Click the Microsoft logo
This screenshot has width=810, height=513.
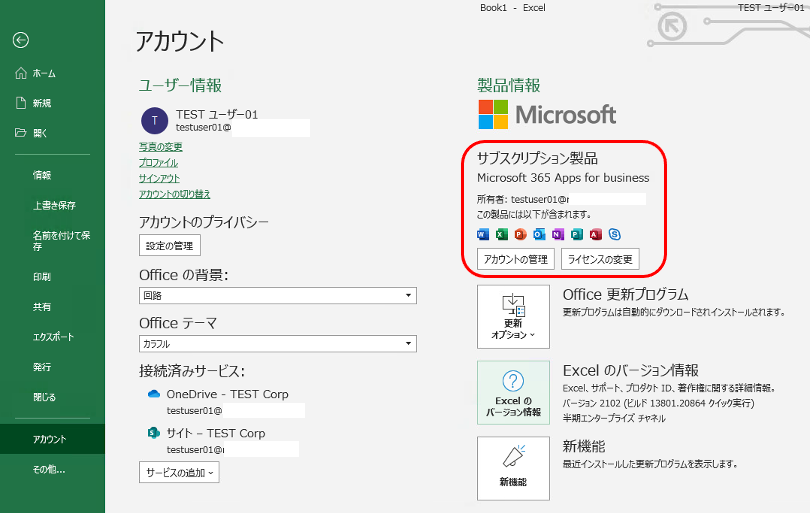point(547,114)
